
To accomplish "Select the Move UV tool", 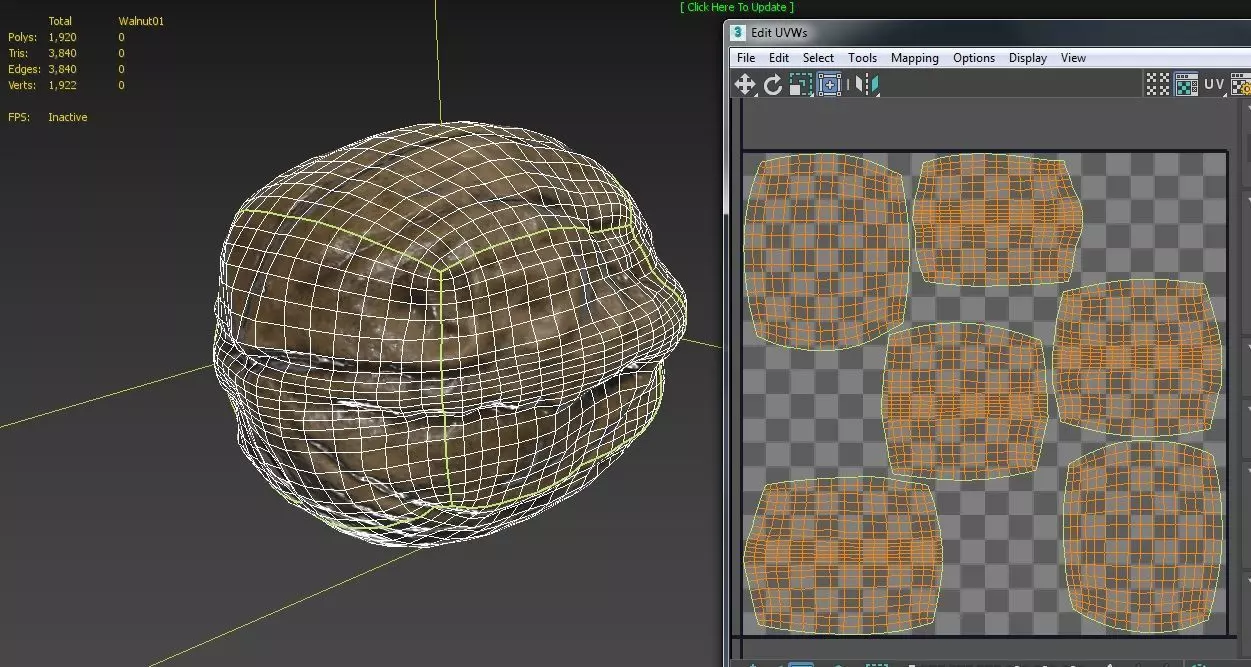I will click(745, 85).
